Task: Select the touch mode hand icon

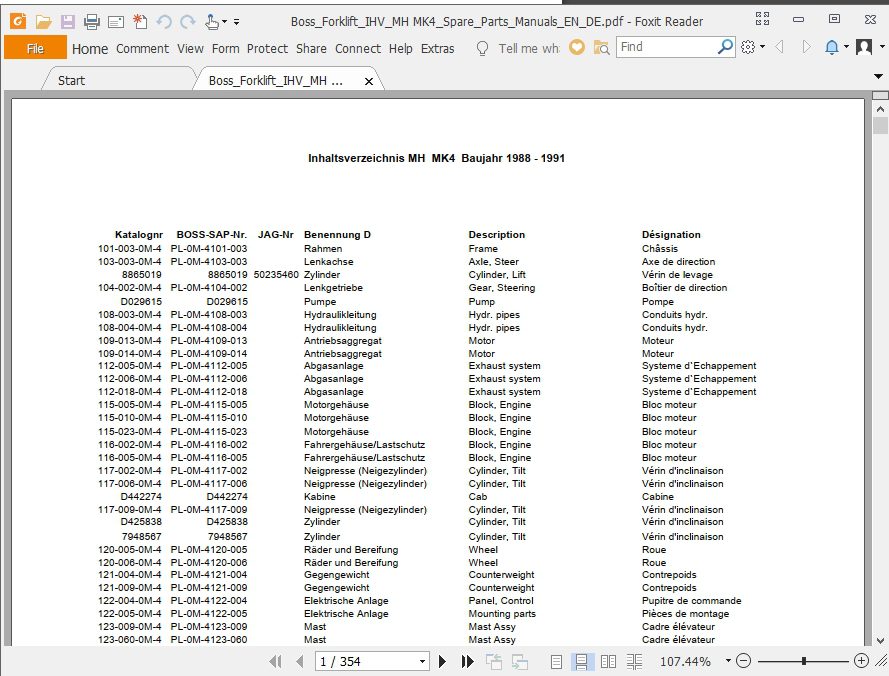Action: [x=211, y=22]
